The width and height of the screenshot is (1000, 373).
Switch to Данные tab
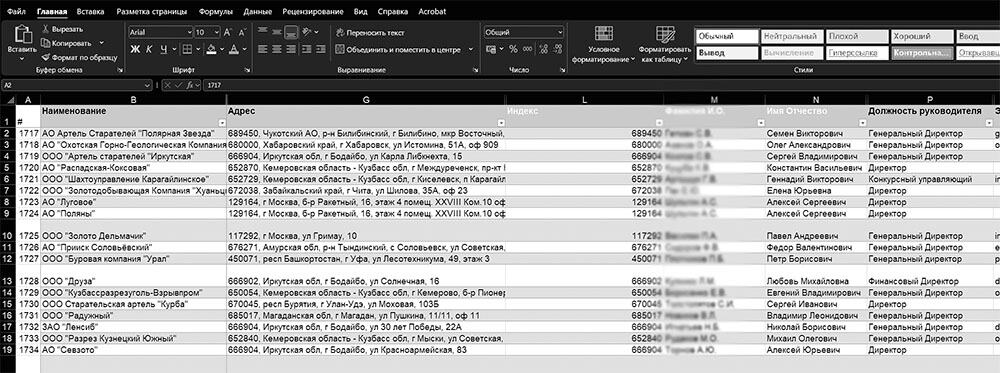(258, 12)
